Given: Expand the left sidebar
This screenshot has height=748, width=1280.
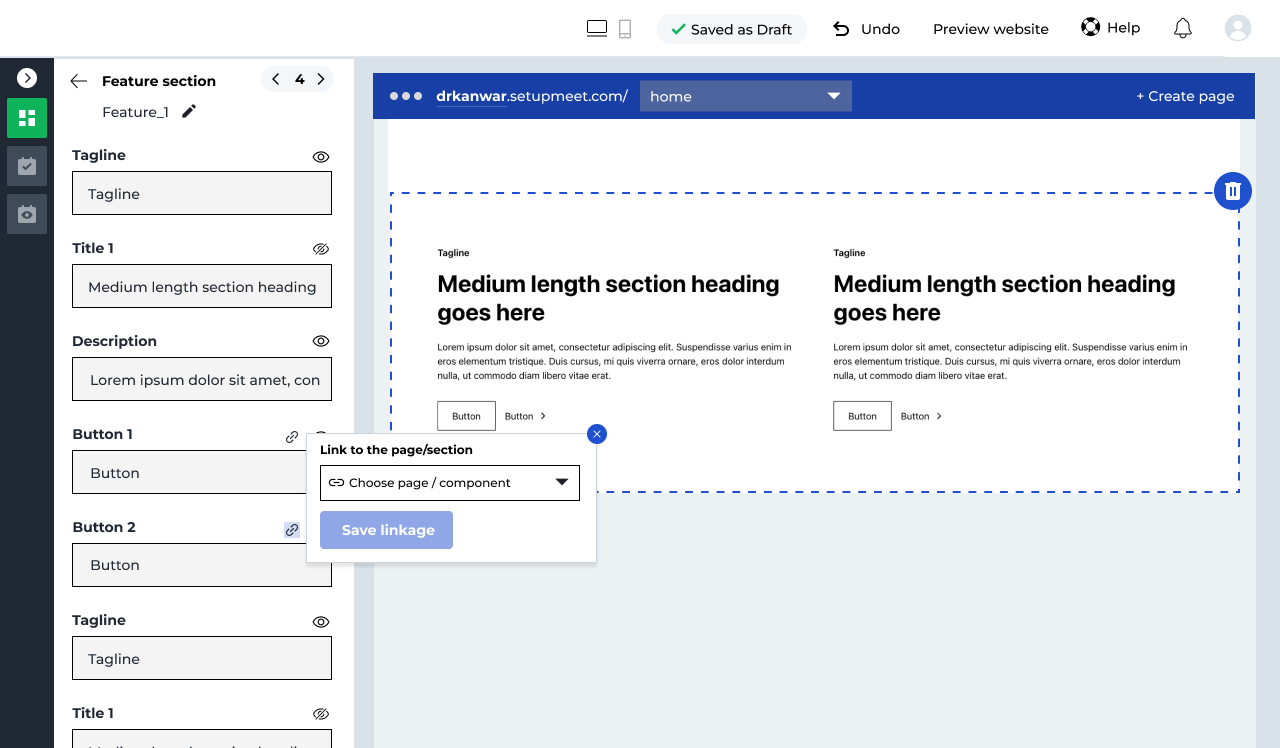Looking at the screenshot, I should pyautogui.click(x=27, y=77).
